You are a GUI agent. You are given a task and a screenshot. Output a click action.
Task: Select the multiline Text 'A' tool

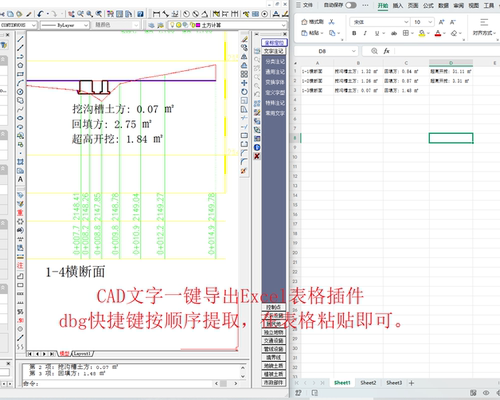tap(20, 179)
